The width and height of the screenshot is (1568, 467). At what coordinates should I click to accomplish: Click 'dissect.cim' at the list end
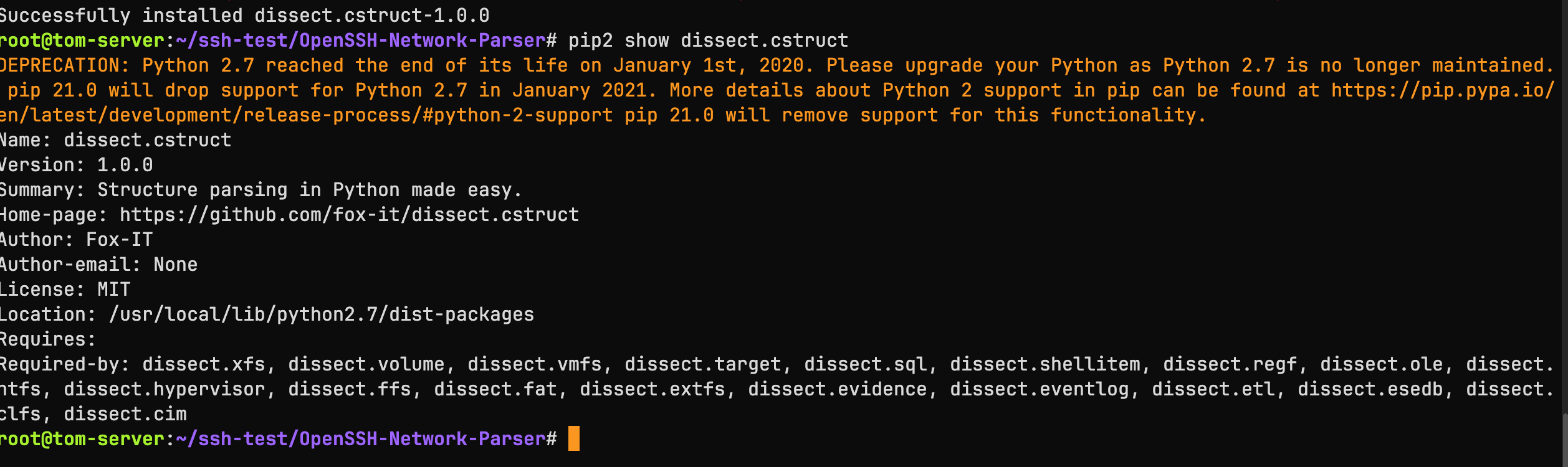pos(125,414)
